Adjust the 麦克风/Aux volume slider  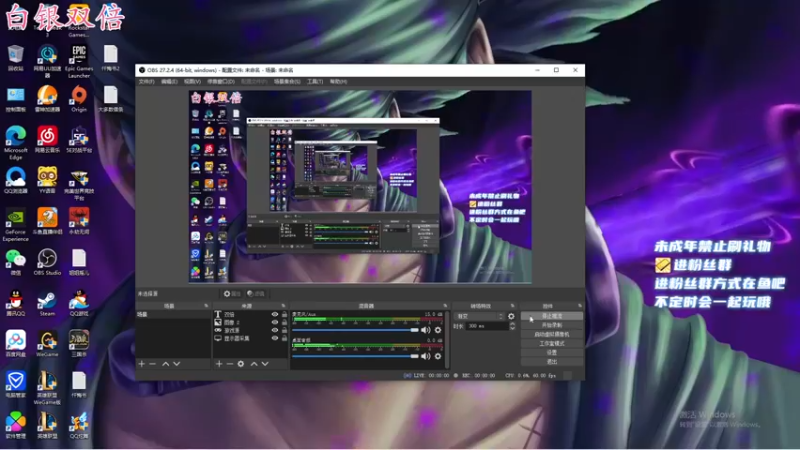point(356,330)
